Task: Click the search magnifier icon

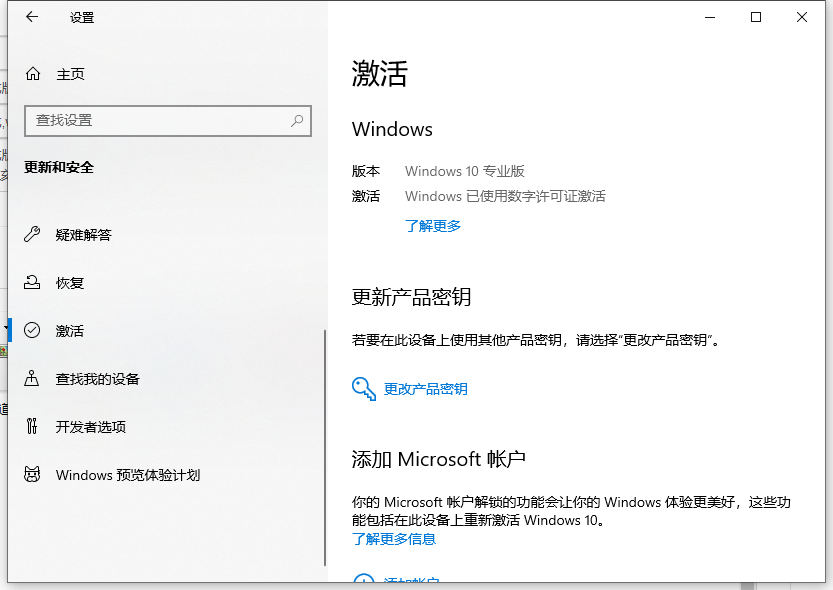Action: 297,121
